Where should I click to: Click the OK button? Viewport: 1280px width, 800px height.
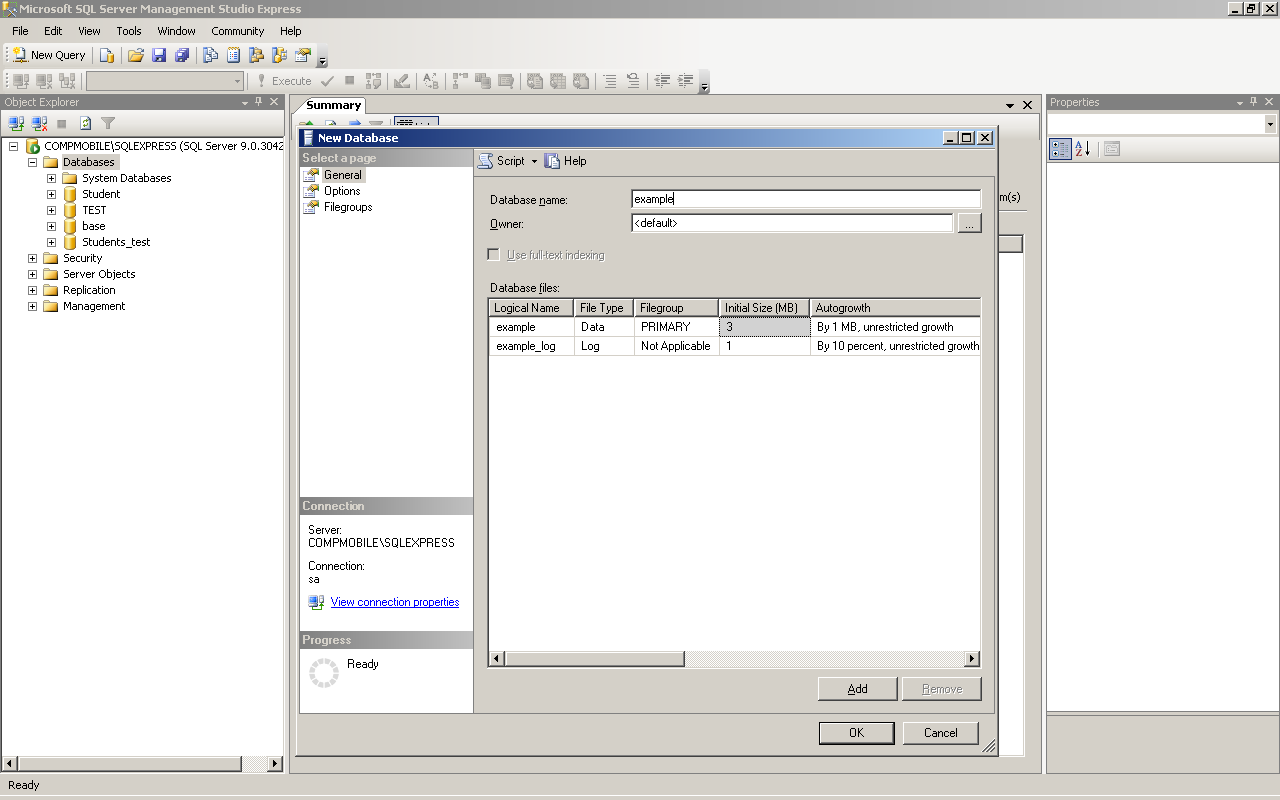tap(856, 733)
